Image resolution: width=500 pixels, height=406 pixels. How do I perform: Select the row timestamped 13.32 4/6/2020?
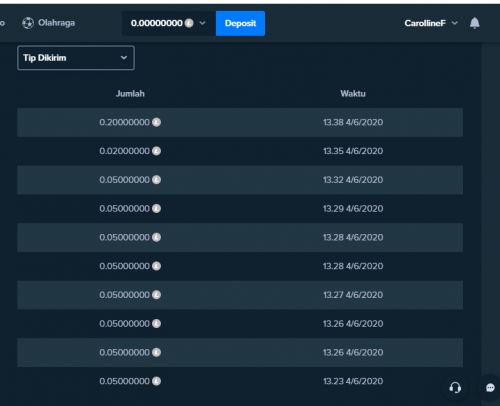pos(240,180)
